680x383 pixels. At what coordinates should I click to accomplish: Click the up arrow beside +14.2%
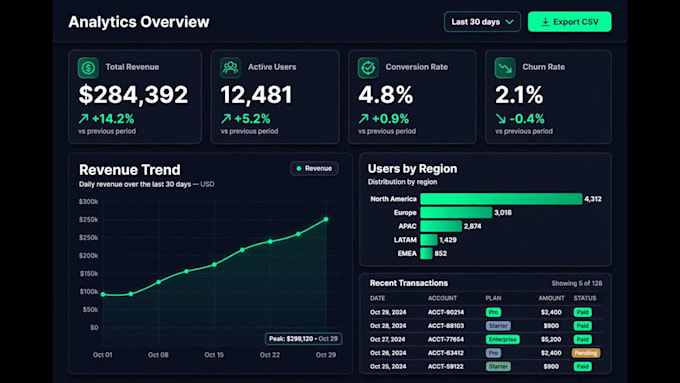83,118
